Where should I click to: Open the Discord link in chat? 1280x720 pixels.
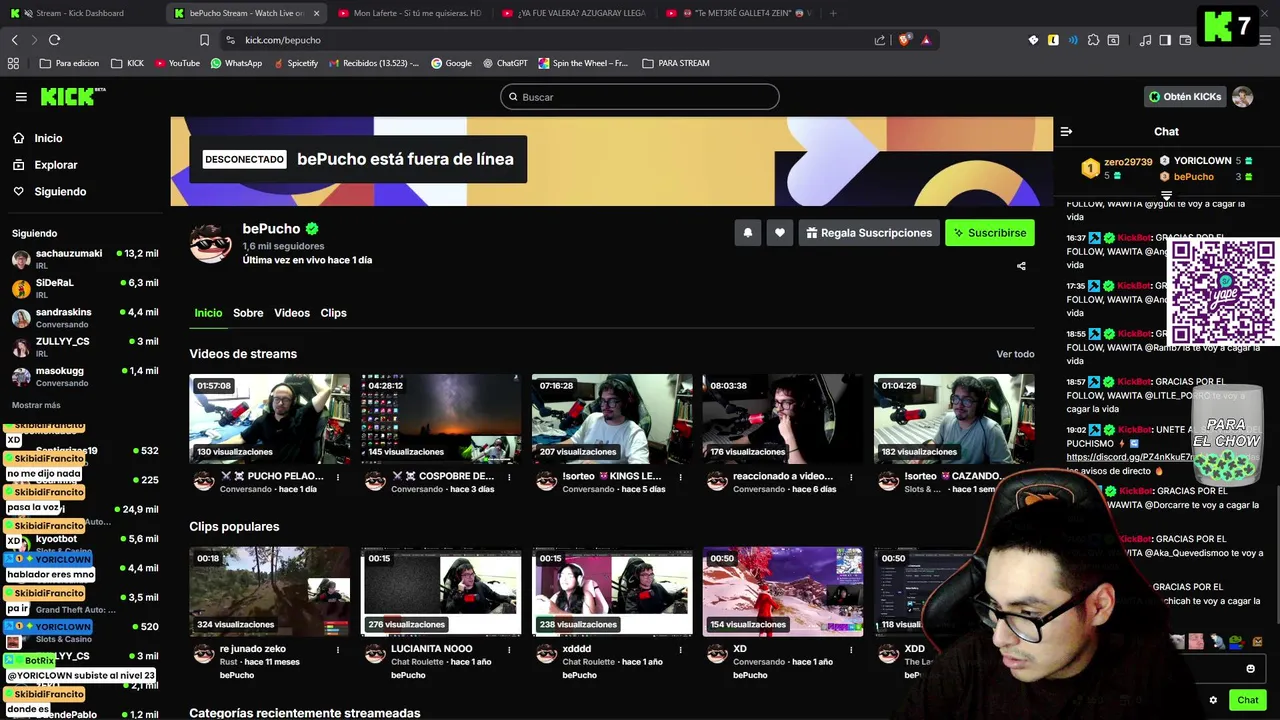(1129, 457)
